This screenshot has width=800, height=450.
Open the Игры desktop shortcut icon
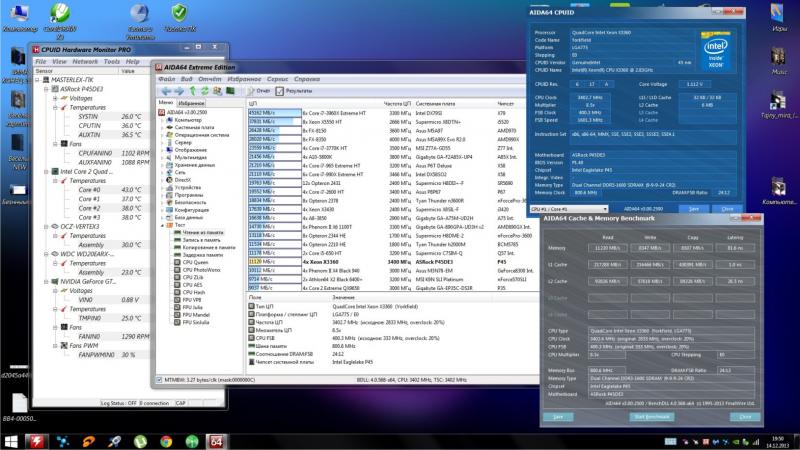coord(778,17)
